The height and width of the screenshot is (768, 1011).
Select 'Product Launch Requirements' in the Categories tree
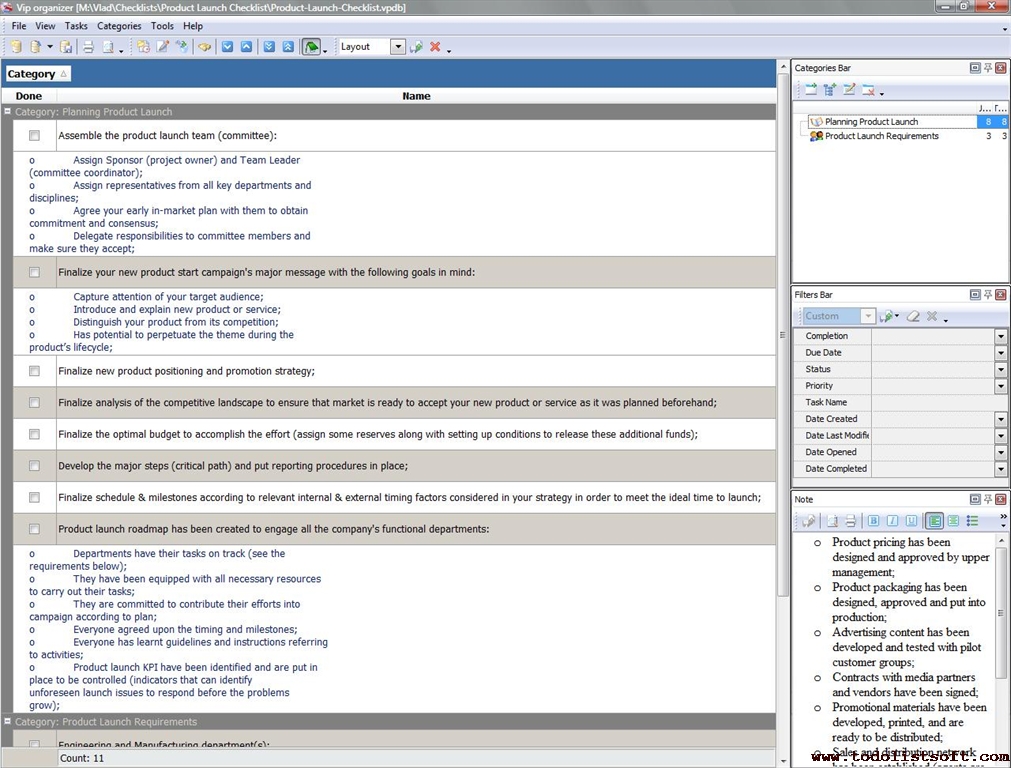[881, 136]
